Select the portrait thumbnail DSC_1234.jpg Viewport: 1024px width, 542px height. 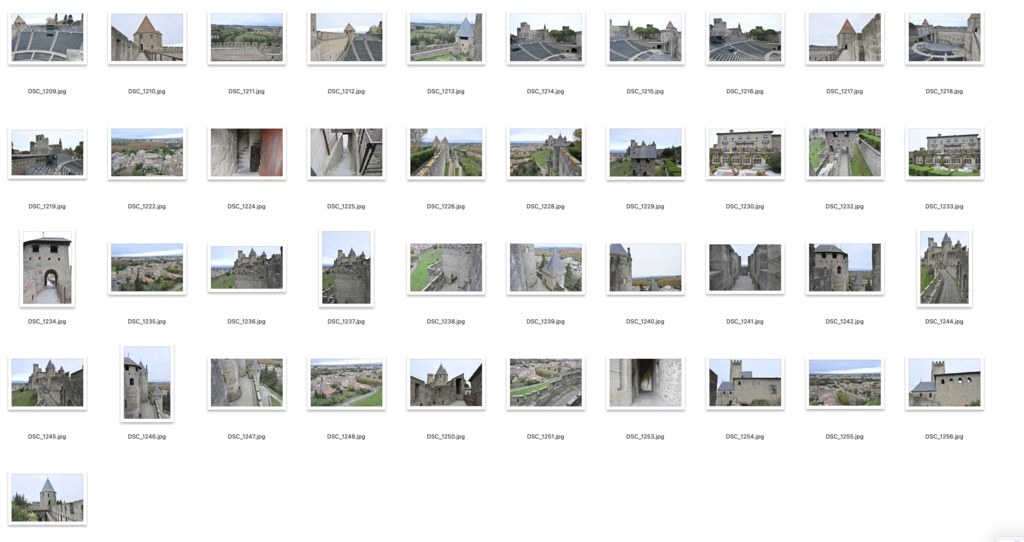click(x=47, y=268)
